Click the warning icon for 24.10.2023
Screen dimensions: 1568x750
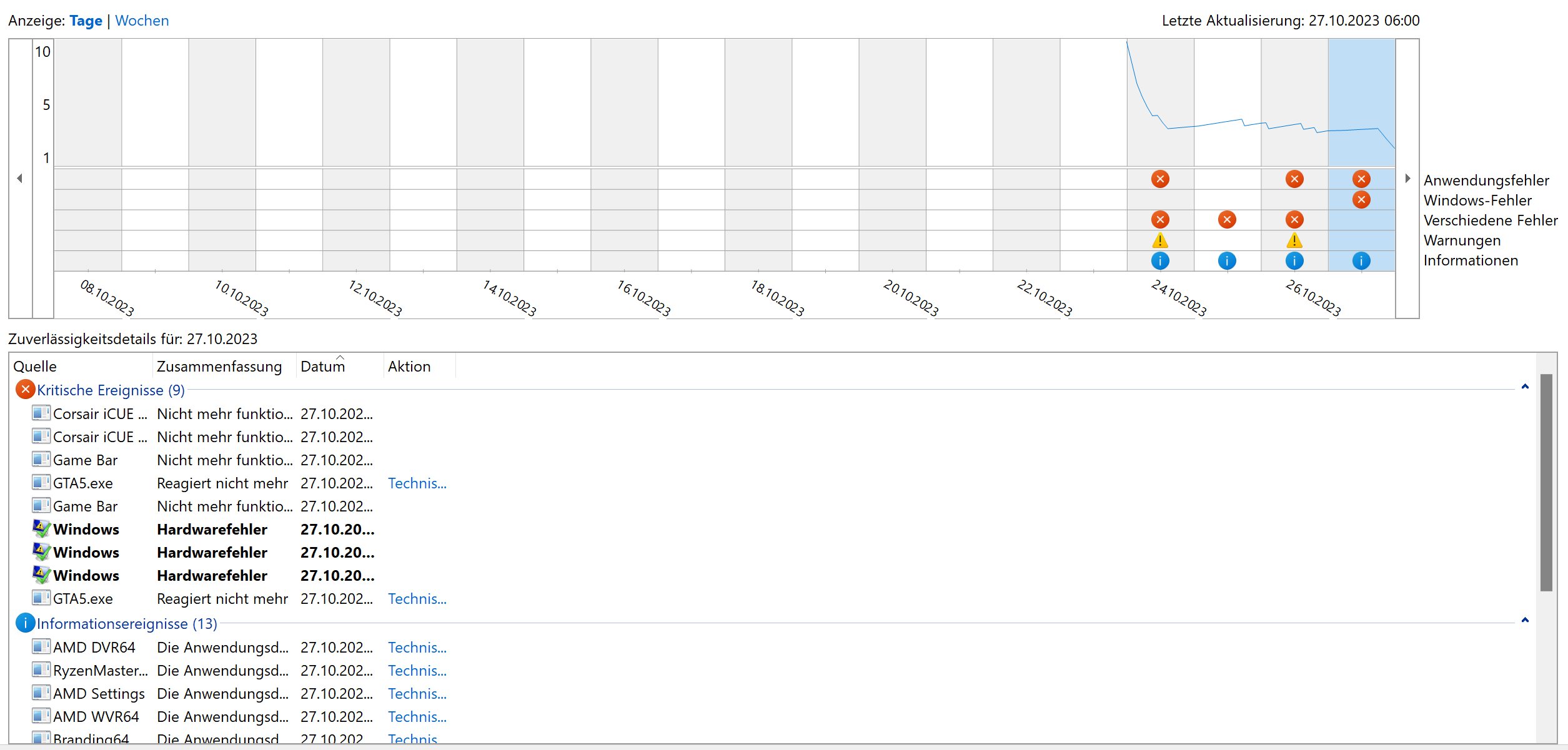point(1160,240)
